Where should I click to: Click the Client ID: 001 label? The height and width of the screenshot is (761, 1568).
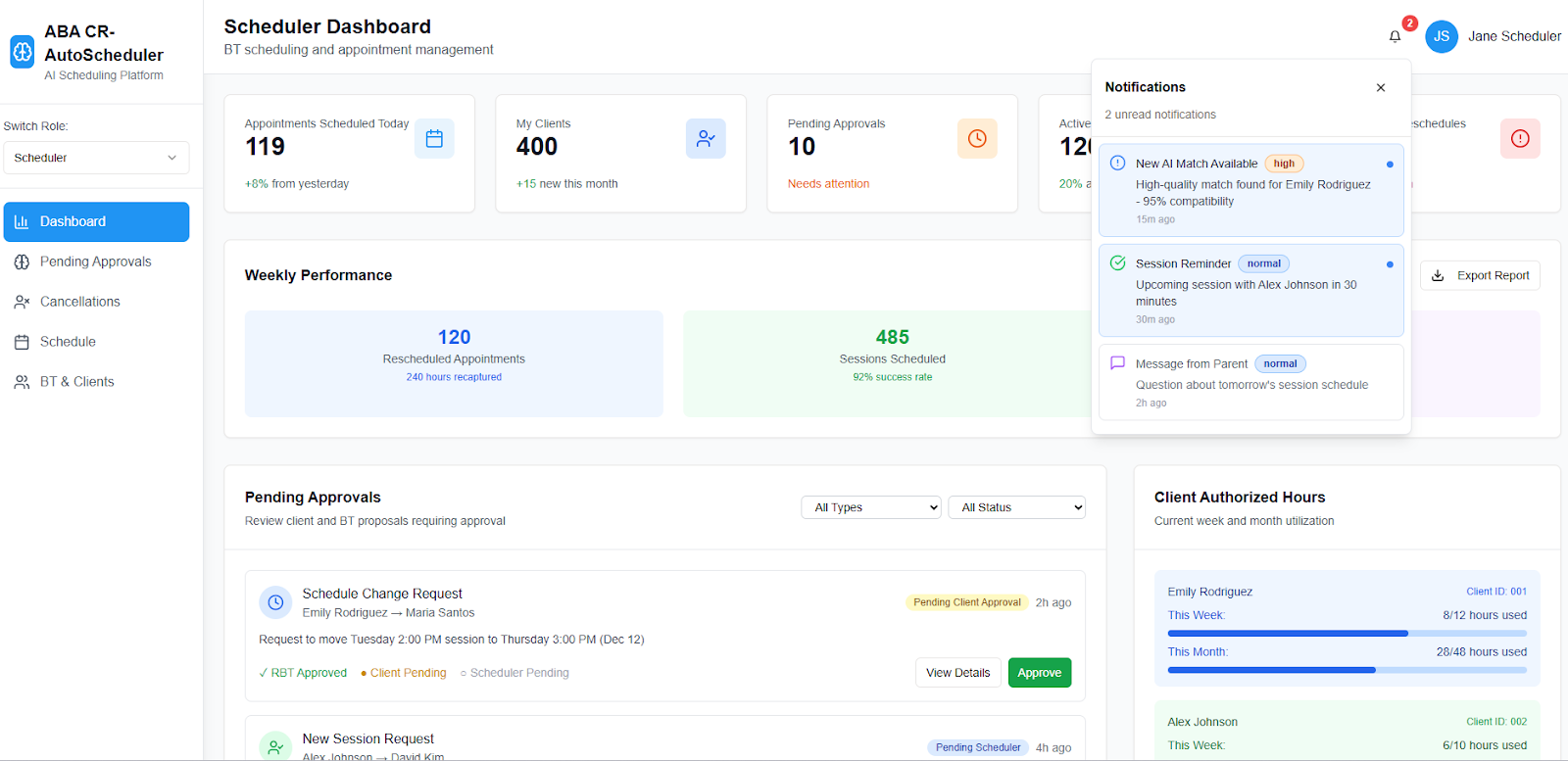pyautogui.click(x=1496, y=592)
